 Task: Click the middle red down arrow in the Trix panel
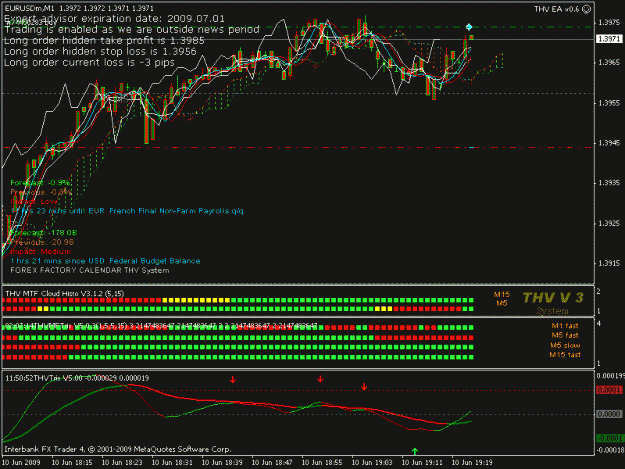coord(320,378)
